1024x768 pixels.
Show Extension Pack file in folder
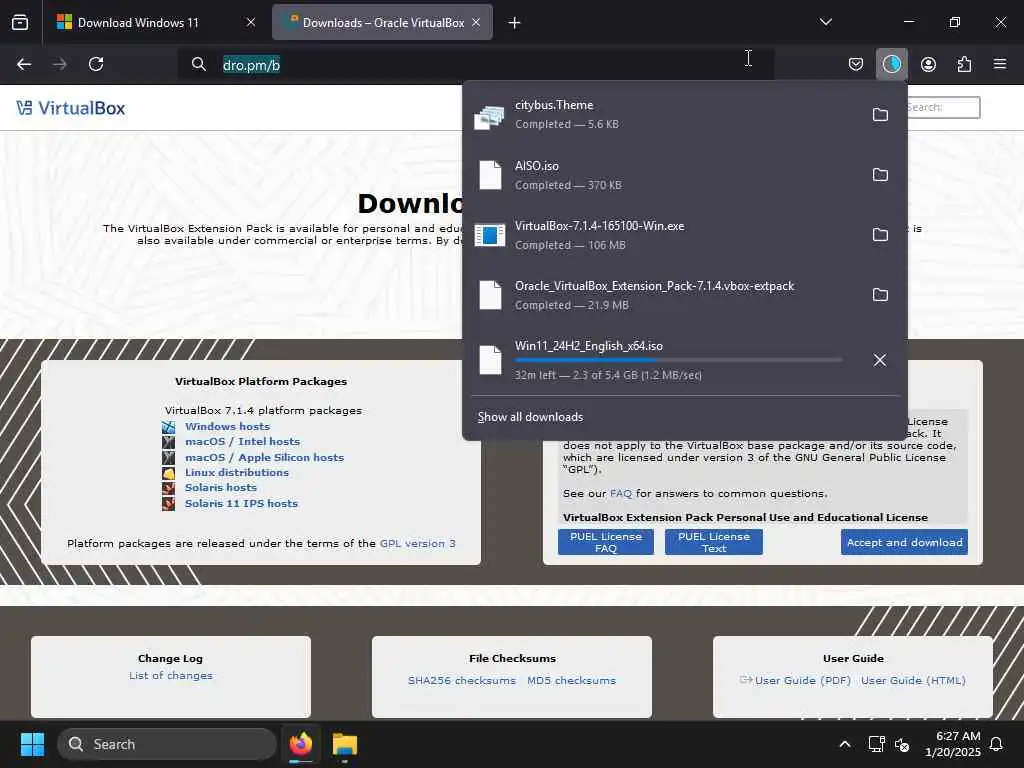tap(880, 295)
